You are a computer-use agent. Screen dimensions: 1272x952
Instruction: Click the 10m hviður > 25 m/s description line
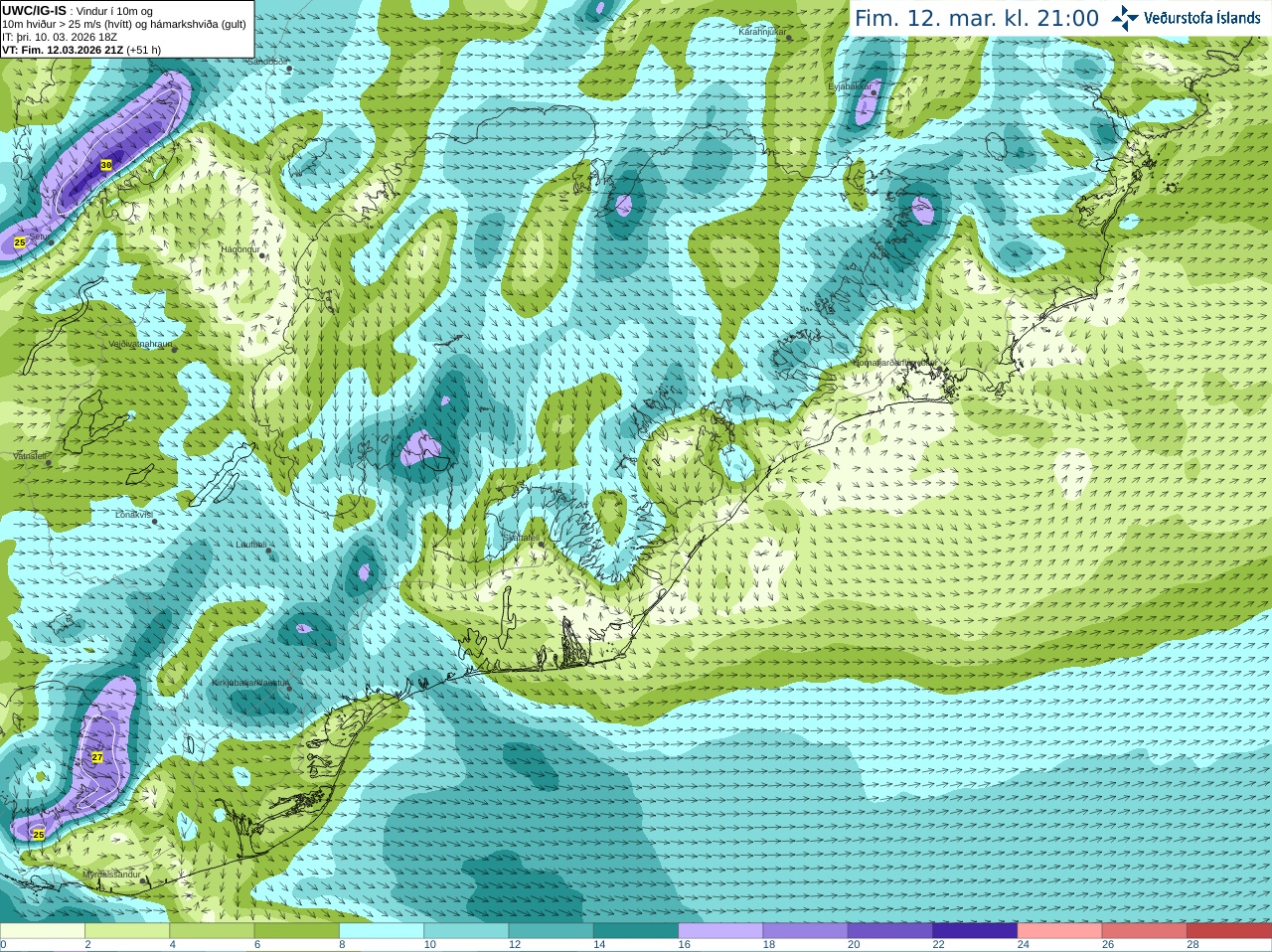[124, 24]
